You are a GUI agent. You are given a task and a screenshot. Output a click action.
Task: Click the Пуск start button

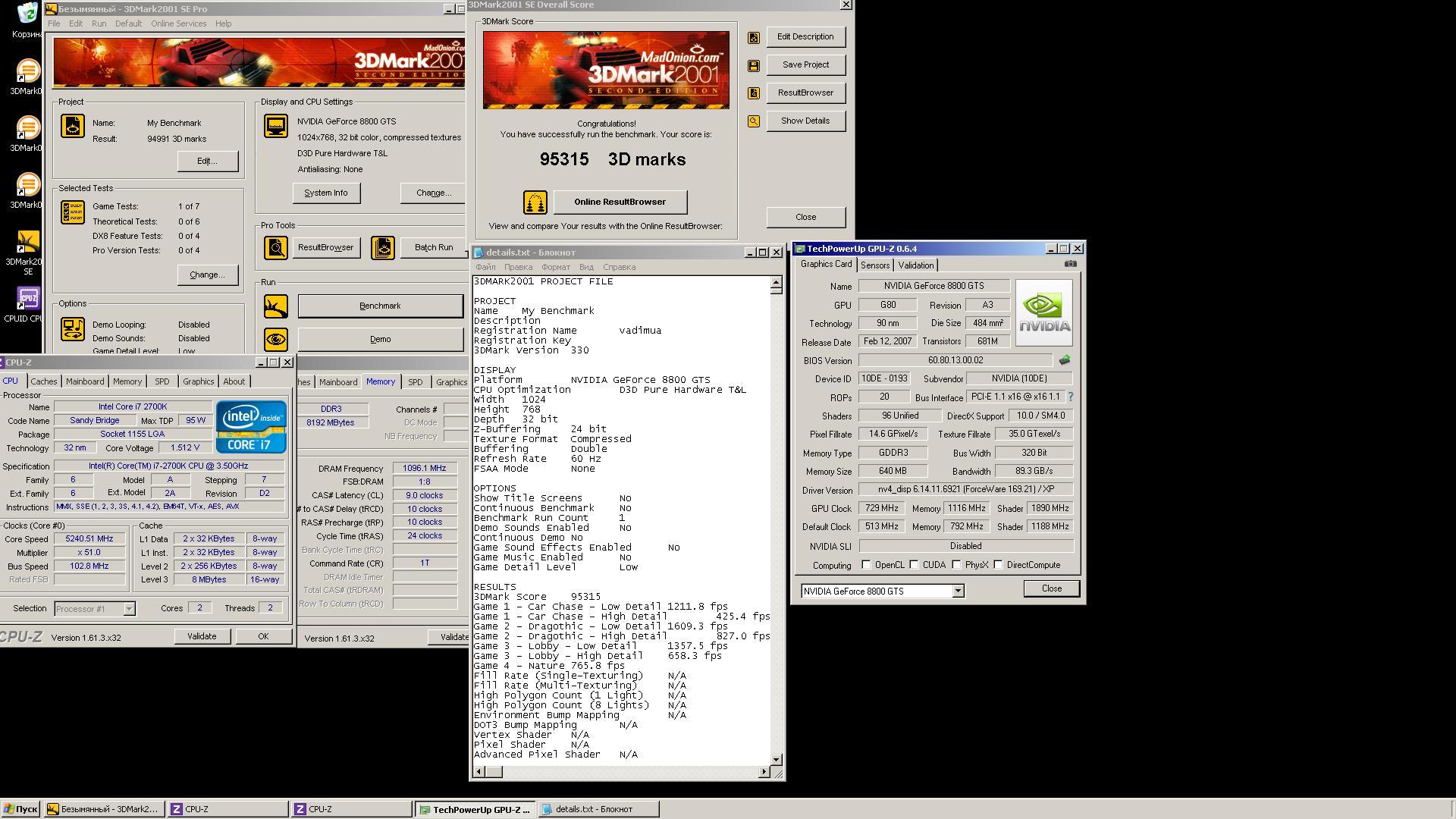click(x=20, y=809)
